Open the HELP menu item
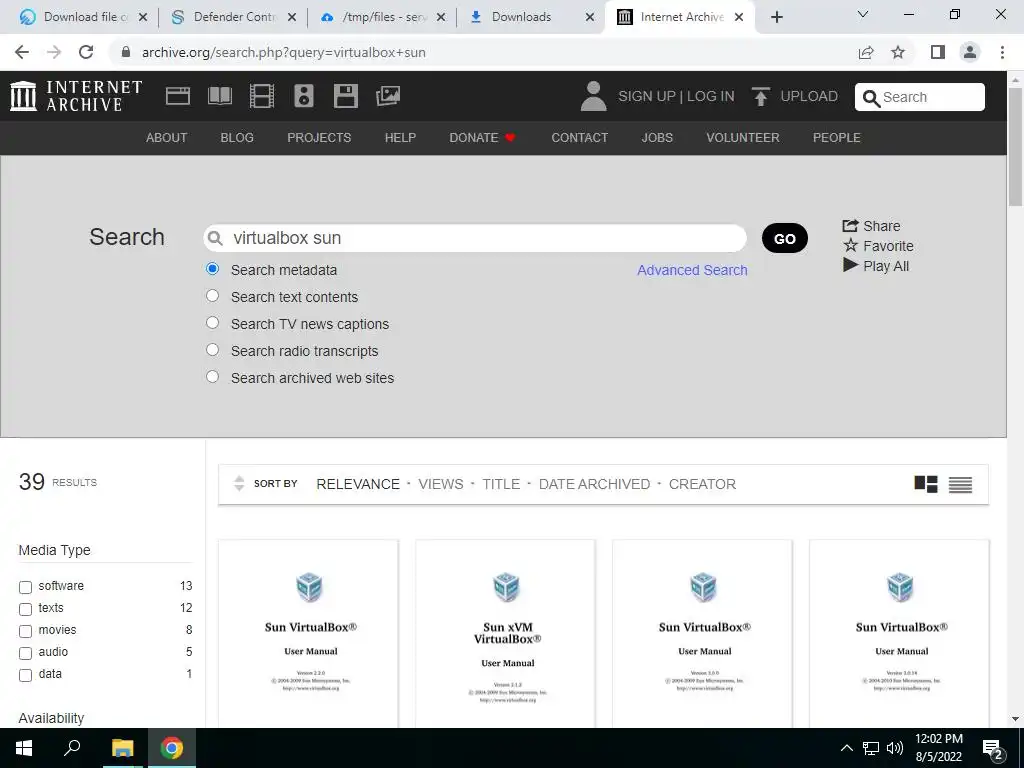 pos(400,138)
